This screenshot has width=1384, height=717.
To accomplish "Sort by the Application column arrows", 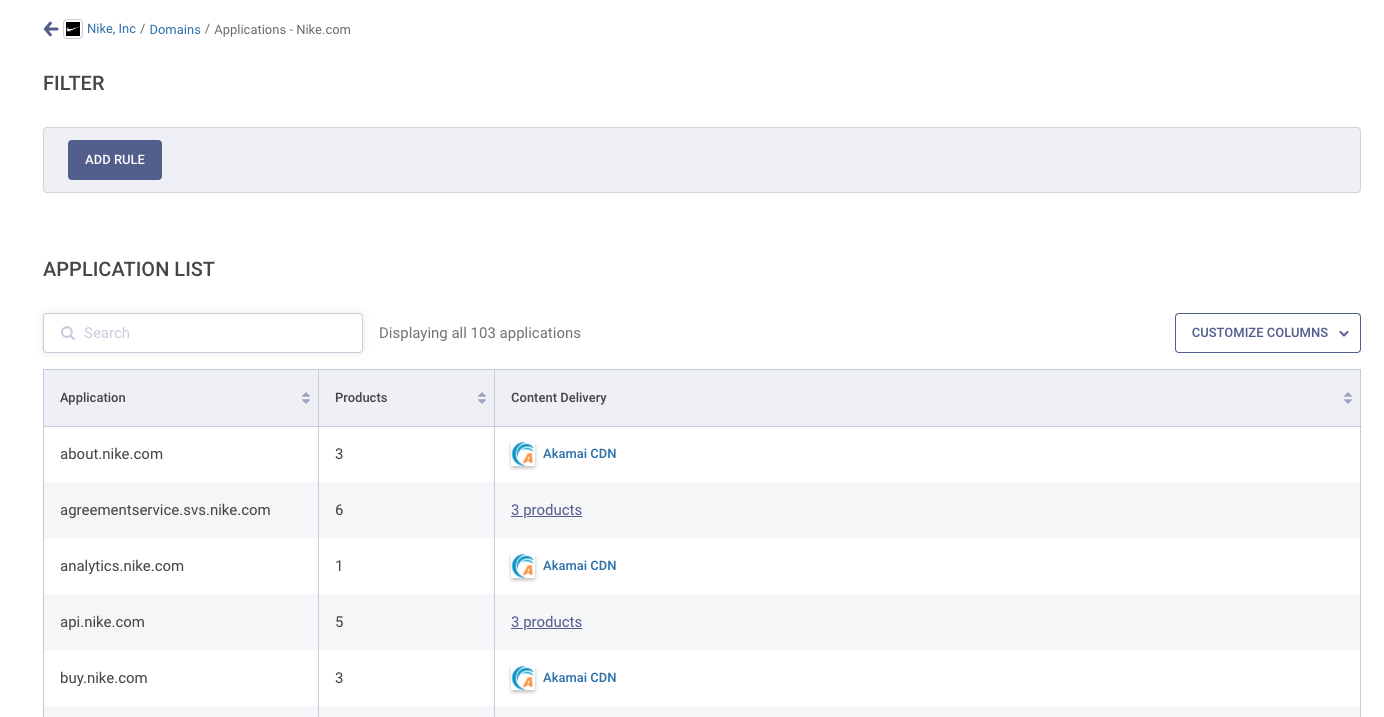I will (306, 398).
